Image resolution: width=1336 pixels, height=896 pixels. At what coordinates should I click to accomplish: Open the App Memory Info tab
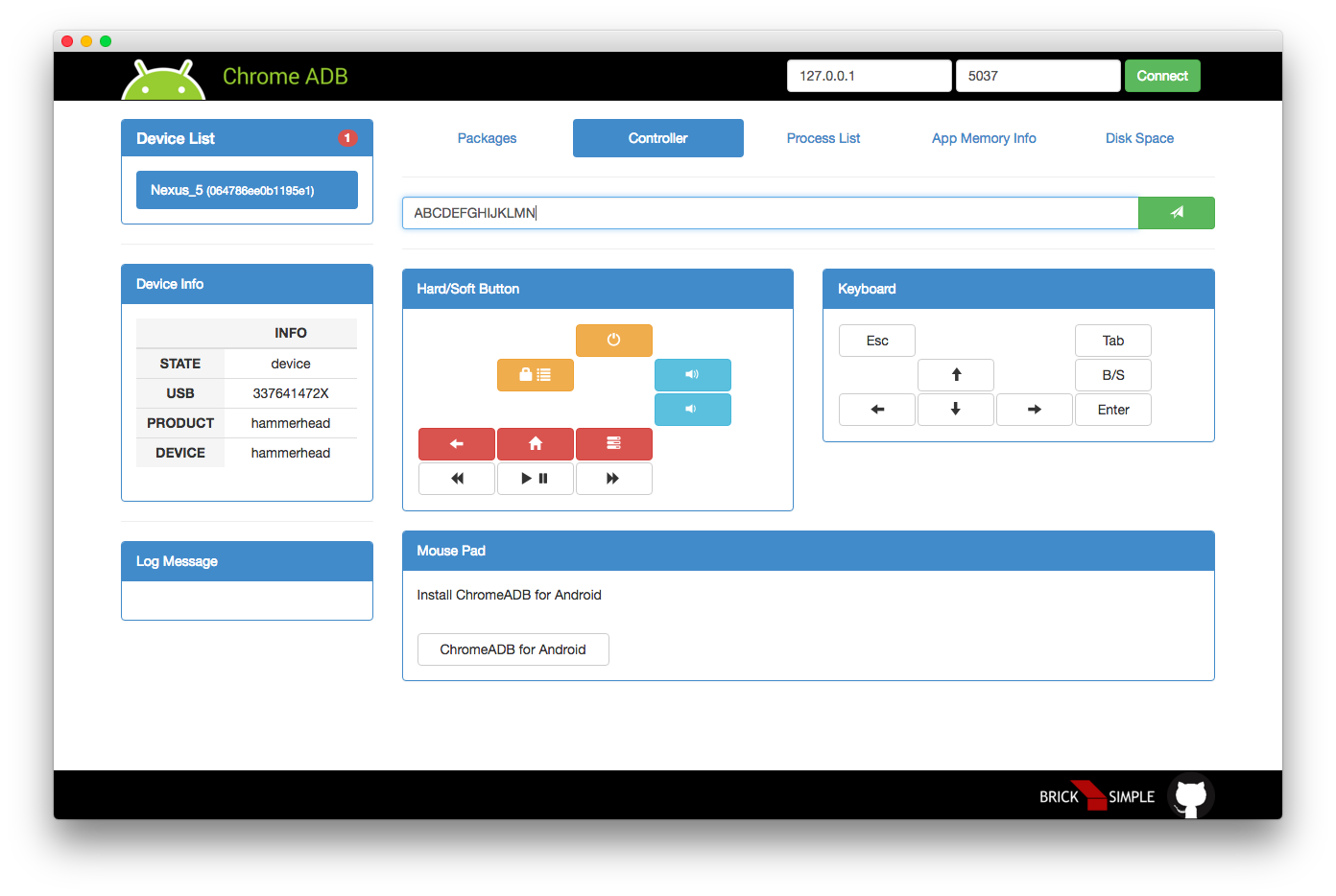pyautogui.click(x=984, y=138)
